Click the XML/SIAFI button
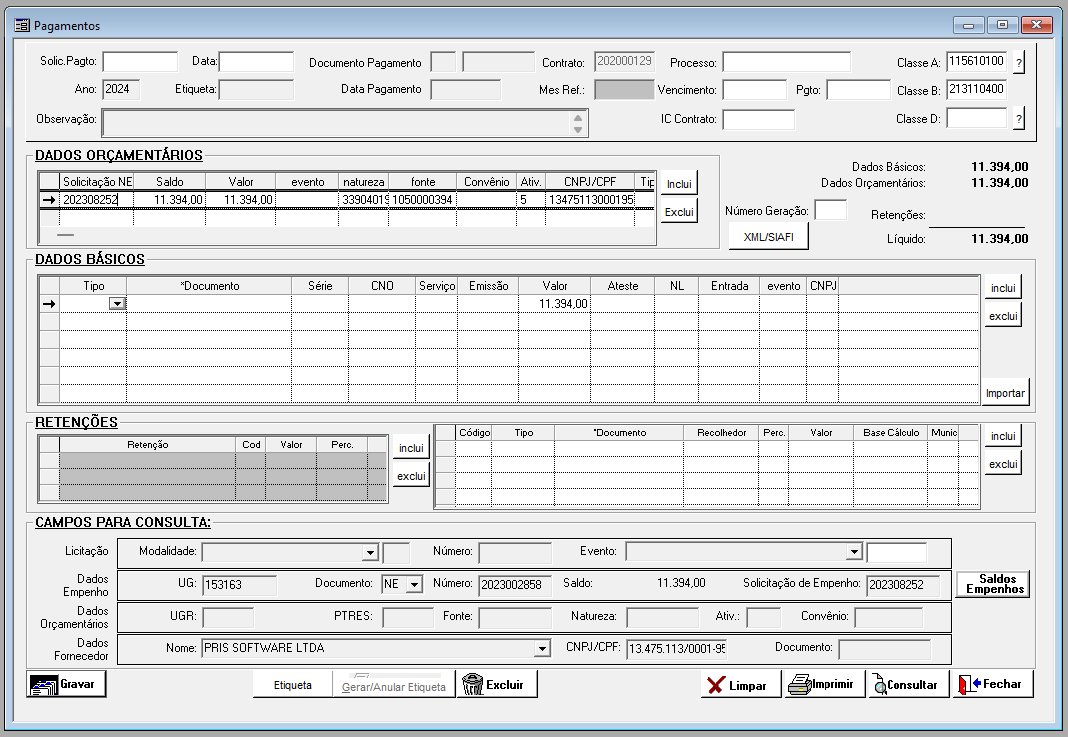Viewport: 1068px width, 737px height. 768,237
